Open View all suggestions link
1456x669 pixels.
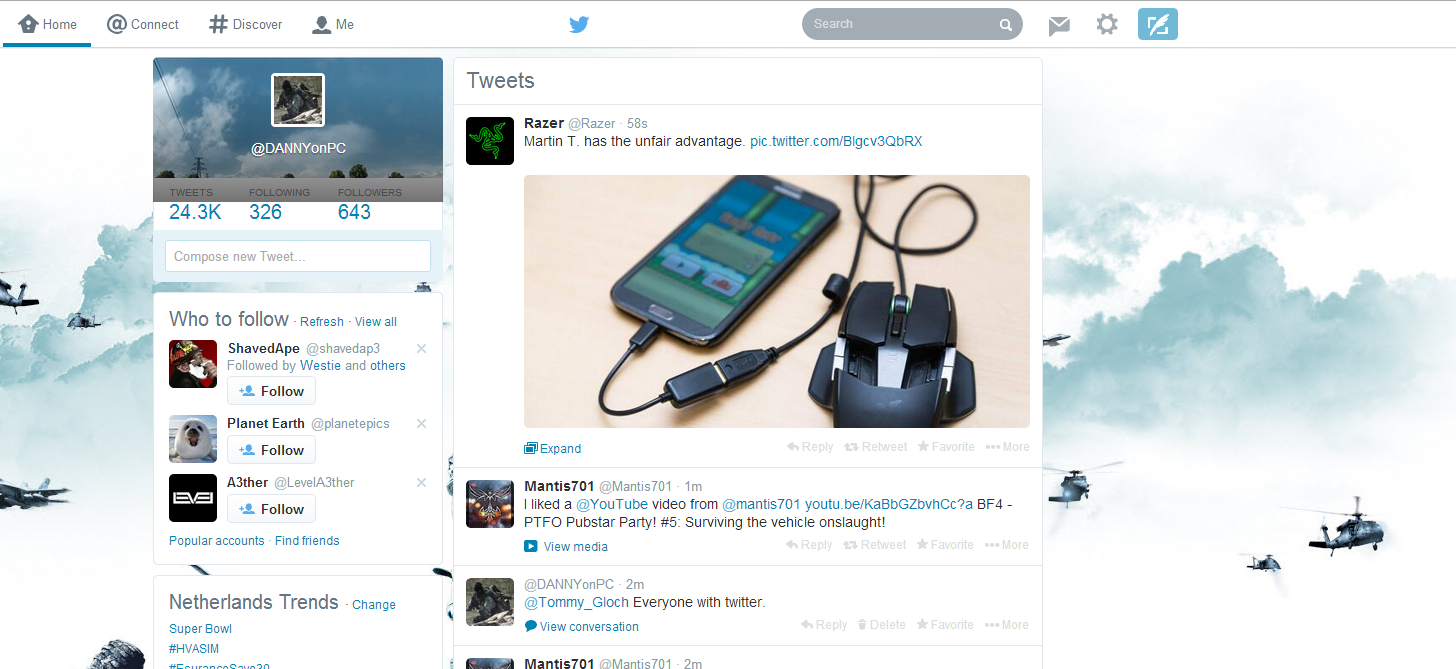click(x=376, y=322)
